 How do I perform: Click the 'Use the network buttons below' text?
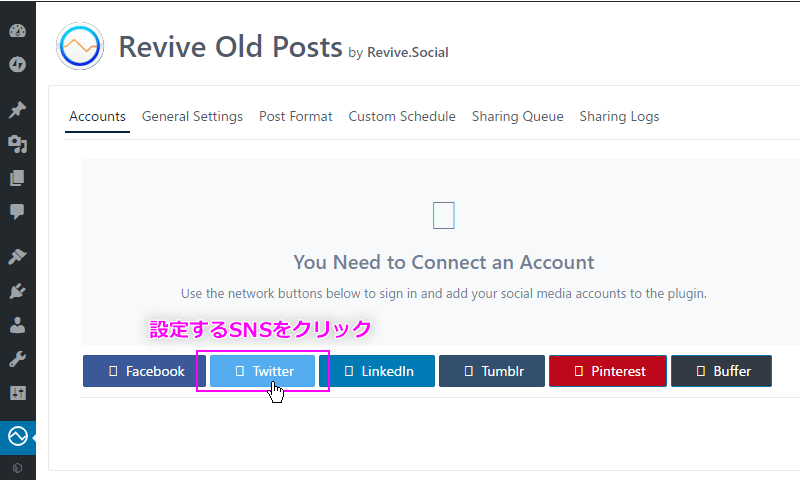[443, 294]
